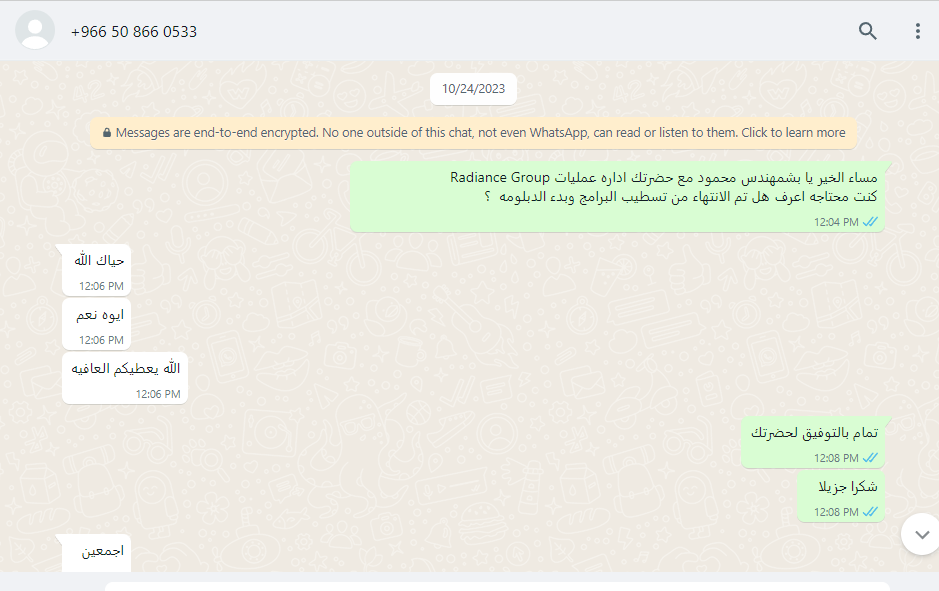Click the search magnifier icon in chat header
Screen dimensions: 939x591
pyautogui.click(x=867, y=31)
